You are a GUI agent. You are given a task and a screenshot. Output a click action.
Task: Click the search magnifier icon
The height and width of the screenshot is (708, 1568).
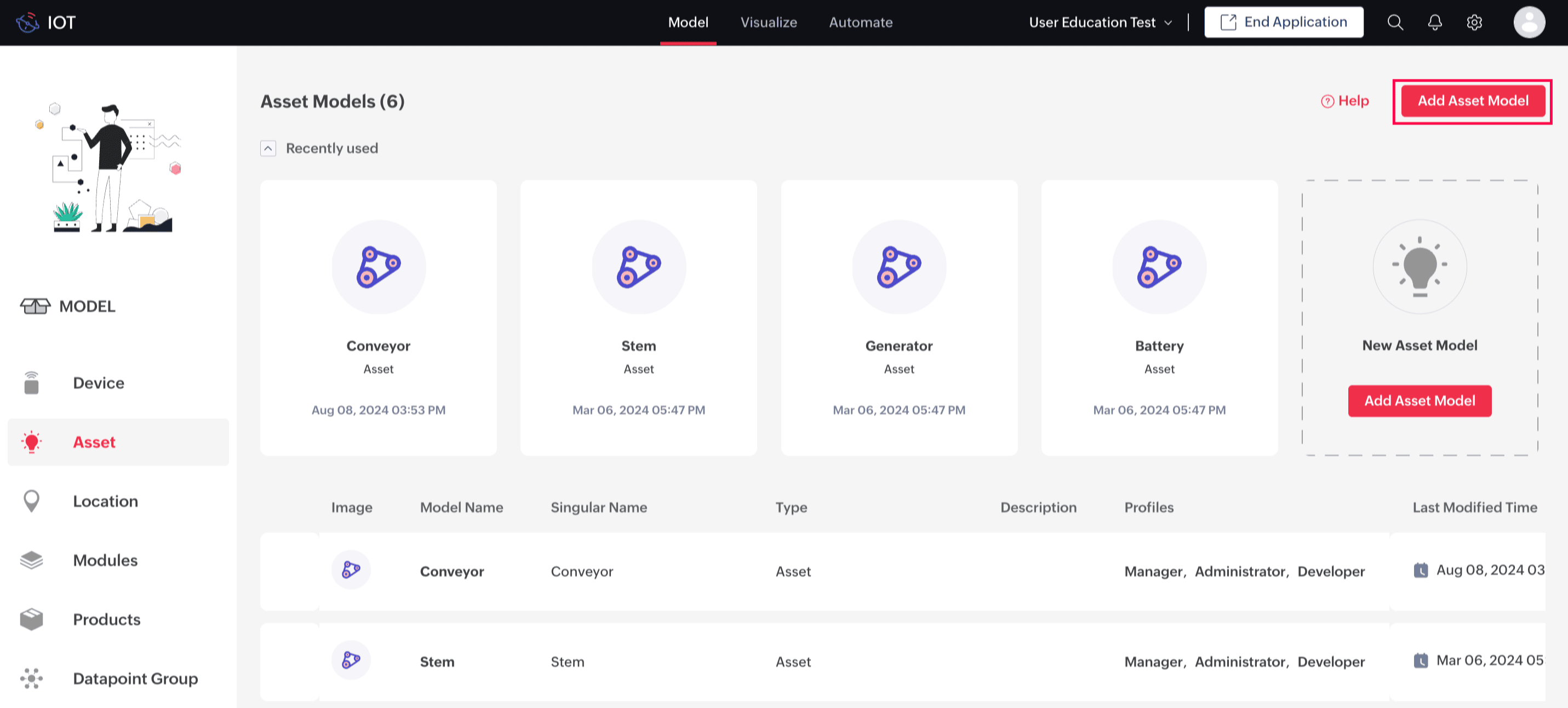pyautogui.click(x=1394, y=22)
